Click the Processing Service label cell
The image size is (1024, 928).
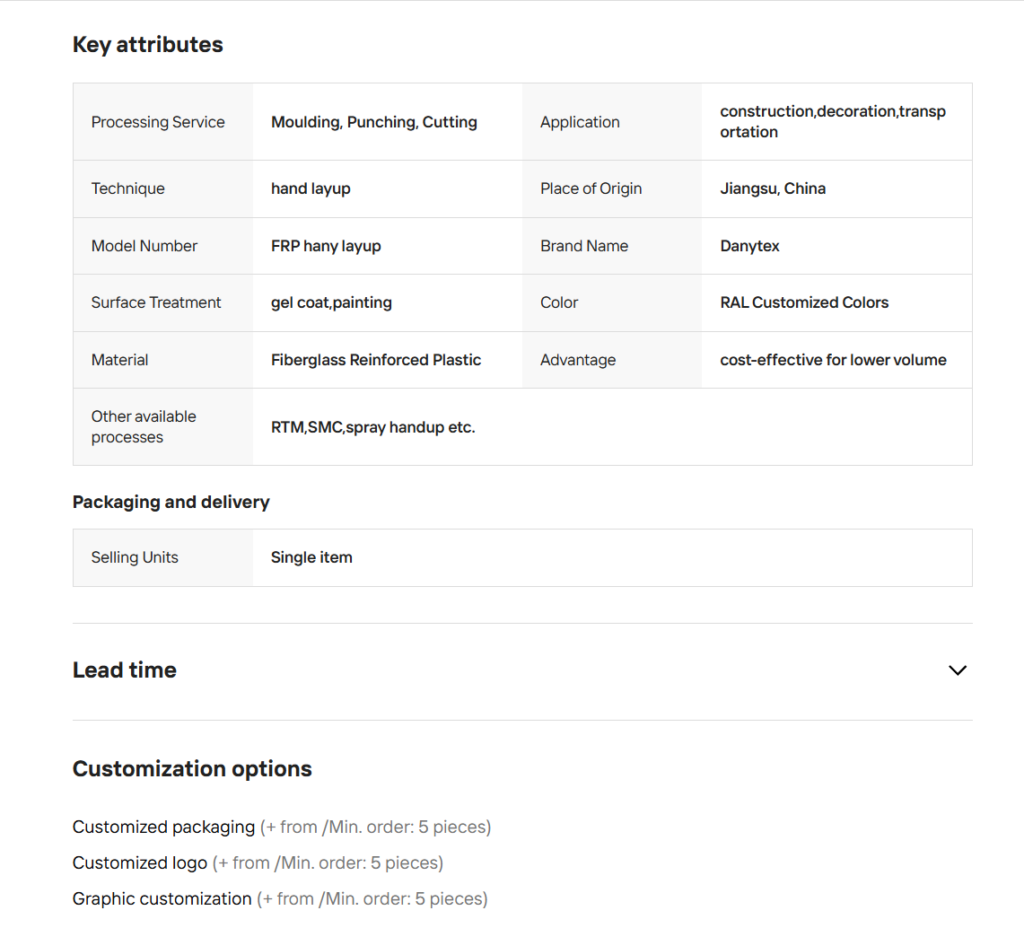click(x=158, y=122)
